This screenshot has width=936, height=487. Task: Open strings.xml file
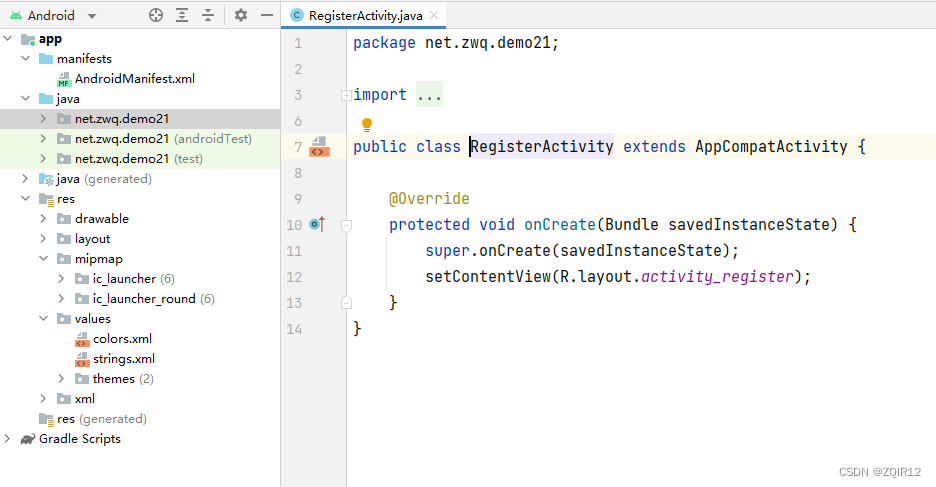click(x=124, y=359)
